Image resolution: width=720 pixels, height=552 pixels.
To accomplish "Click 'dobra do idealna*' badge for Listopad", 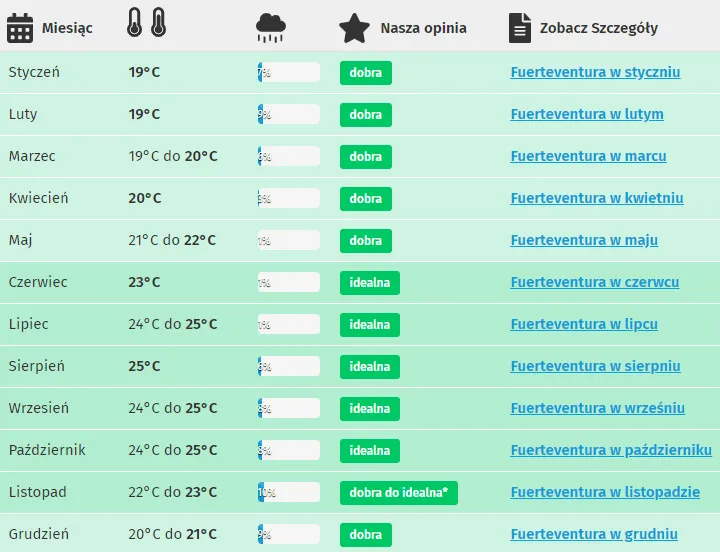I will (x=398, y=493).
